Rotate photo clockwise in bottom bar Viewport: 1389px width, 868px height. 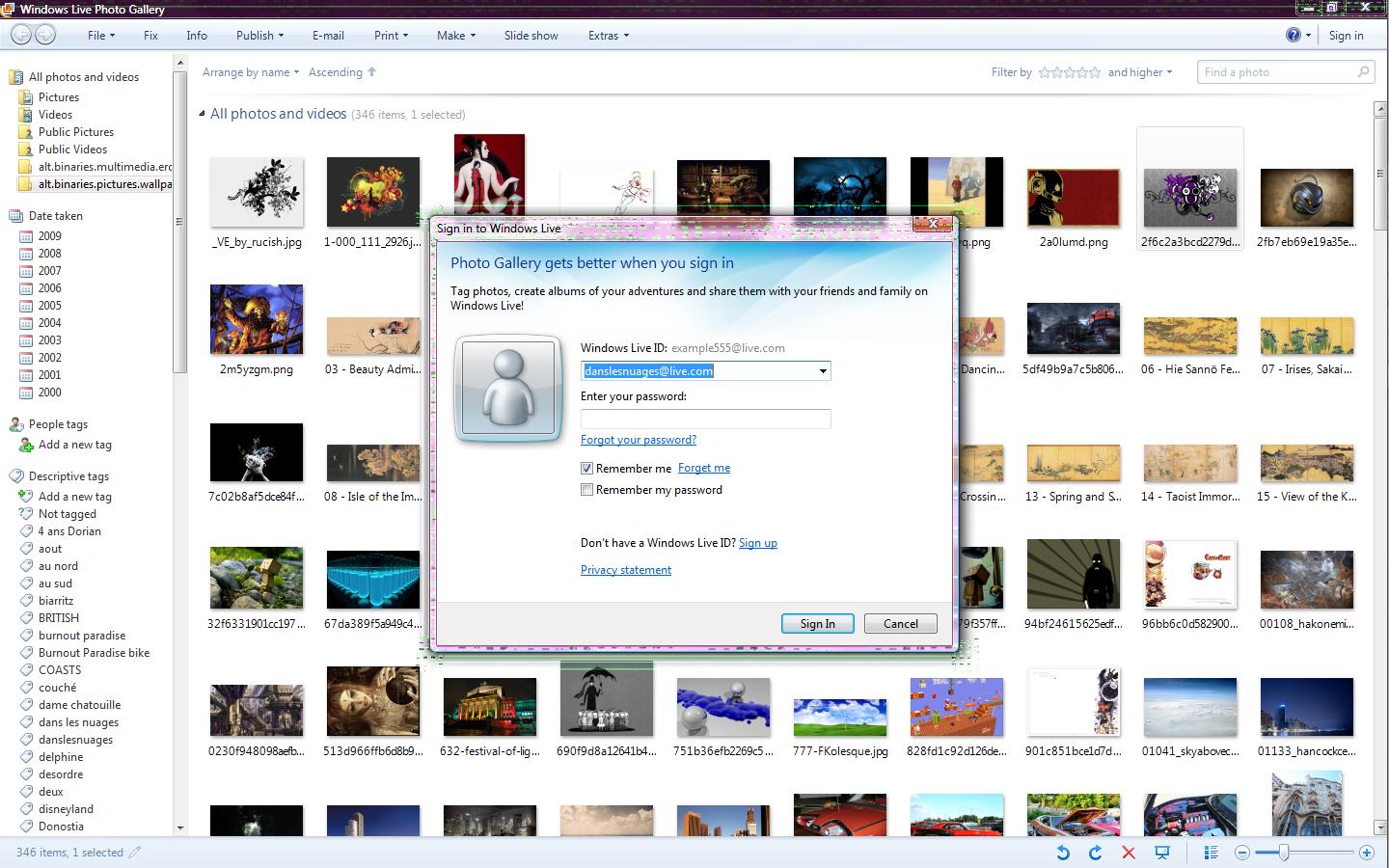pyautogui.click(x=1096, y=853)
